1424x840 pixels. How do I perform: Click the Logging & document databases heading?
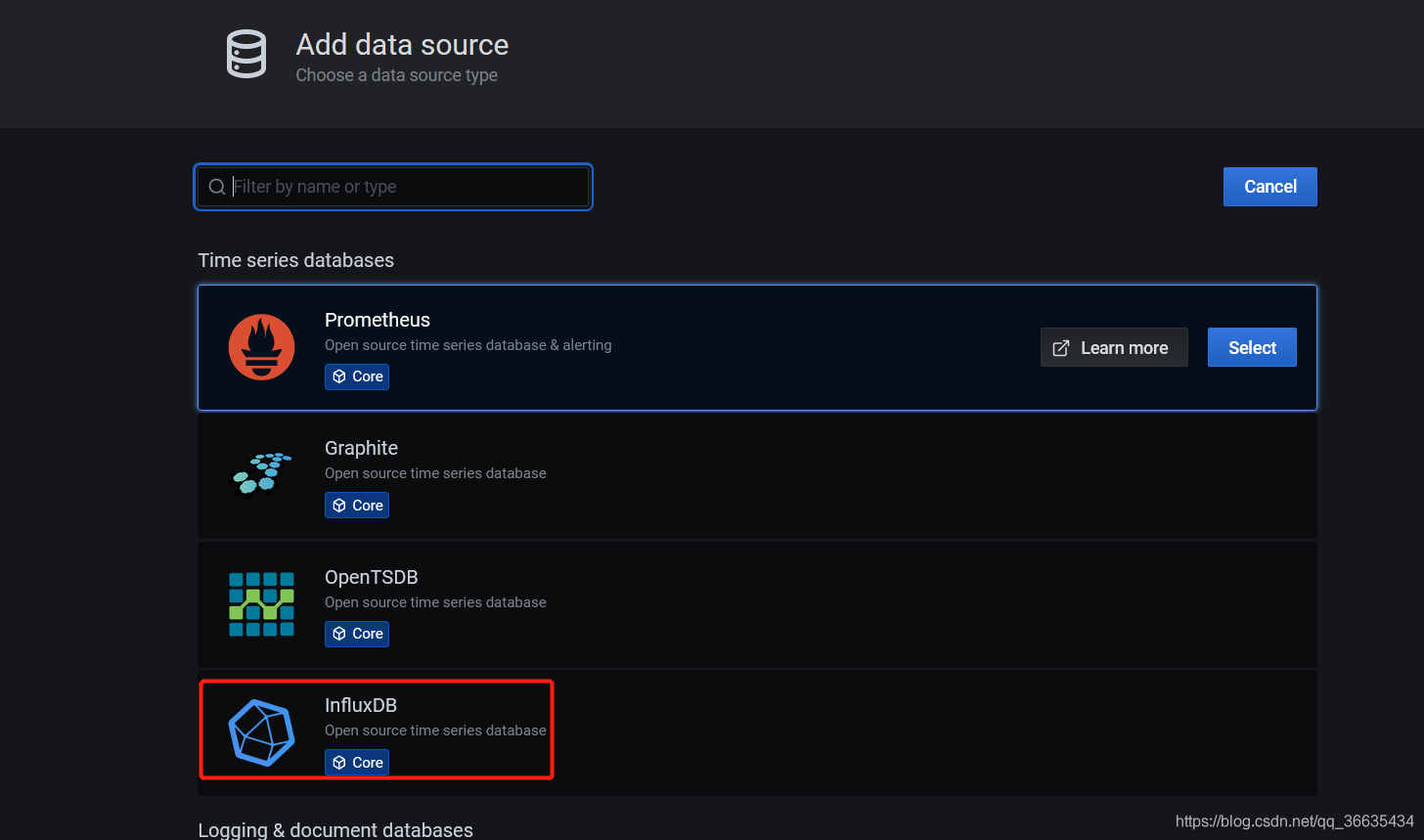(x=335, y=830)
